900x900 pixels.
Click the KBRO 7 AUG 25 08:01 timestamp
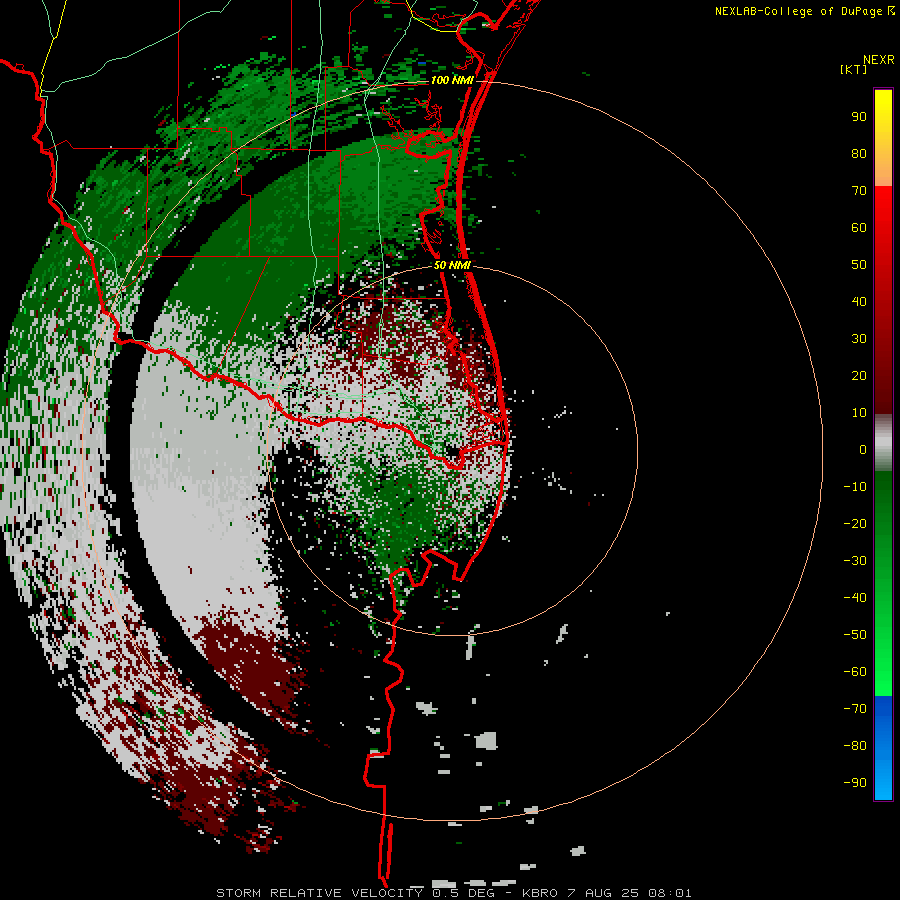coord(607,893)
